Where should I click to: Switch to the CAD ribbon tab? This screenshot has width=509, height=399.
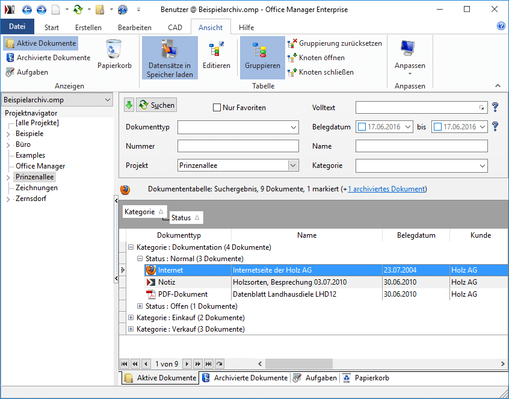coord(175,27)
